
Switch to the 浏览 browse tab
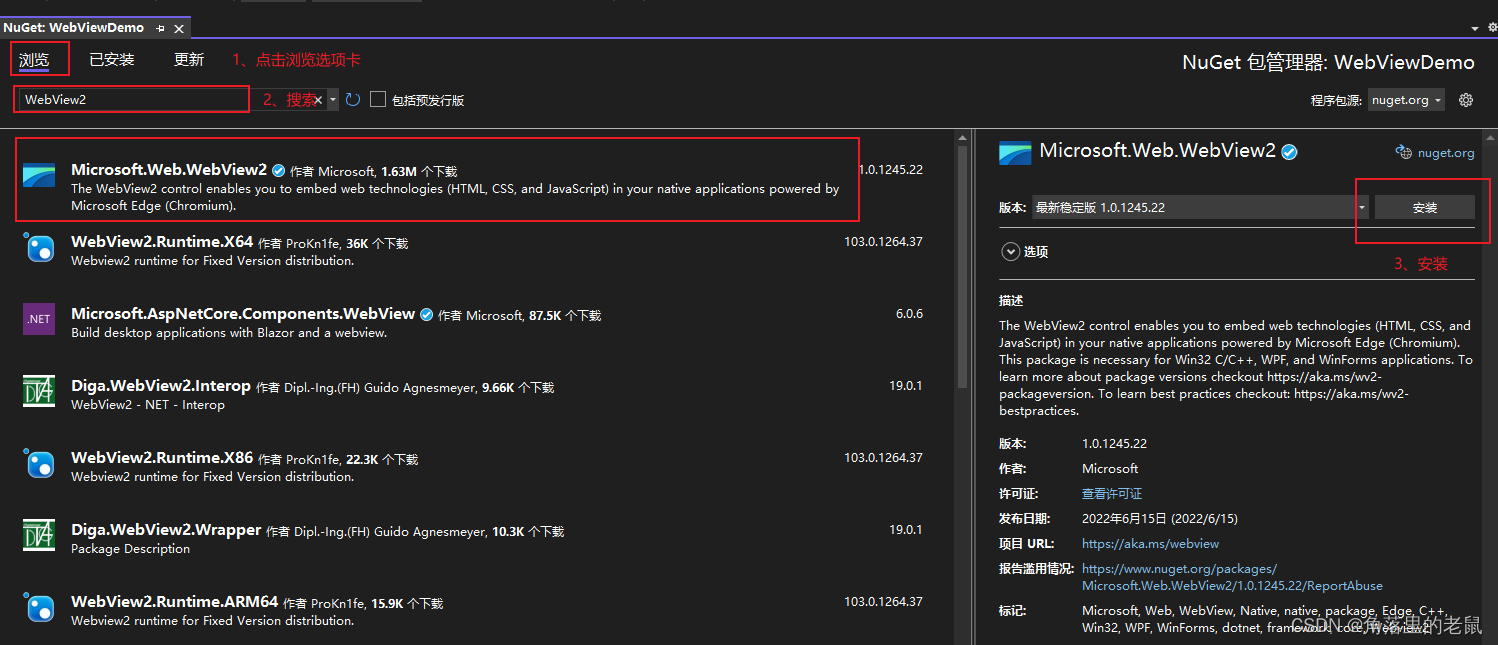point(34,60)
